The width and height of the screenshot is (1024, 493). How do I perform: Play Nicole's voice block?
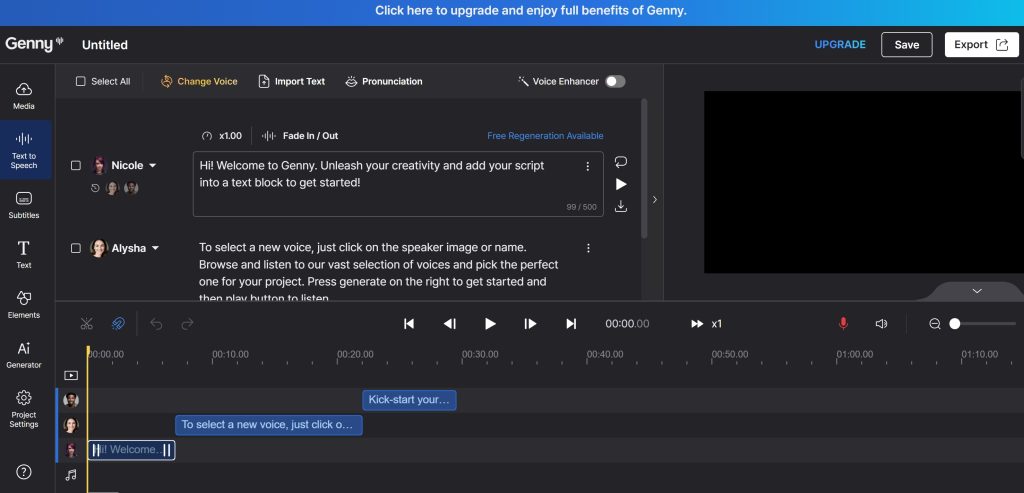[x=621, y=184]
